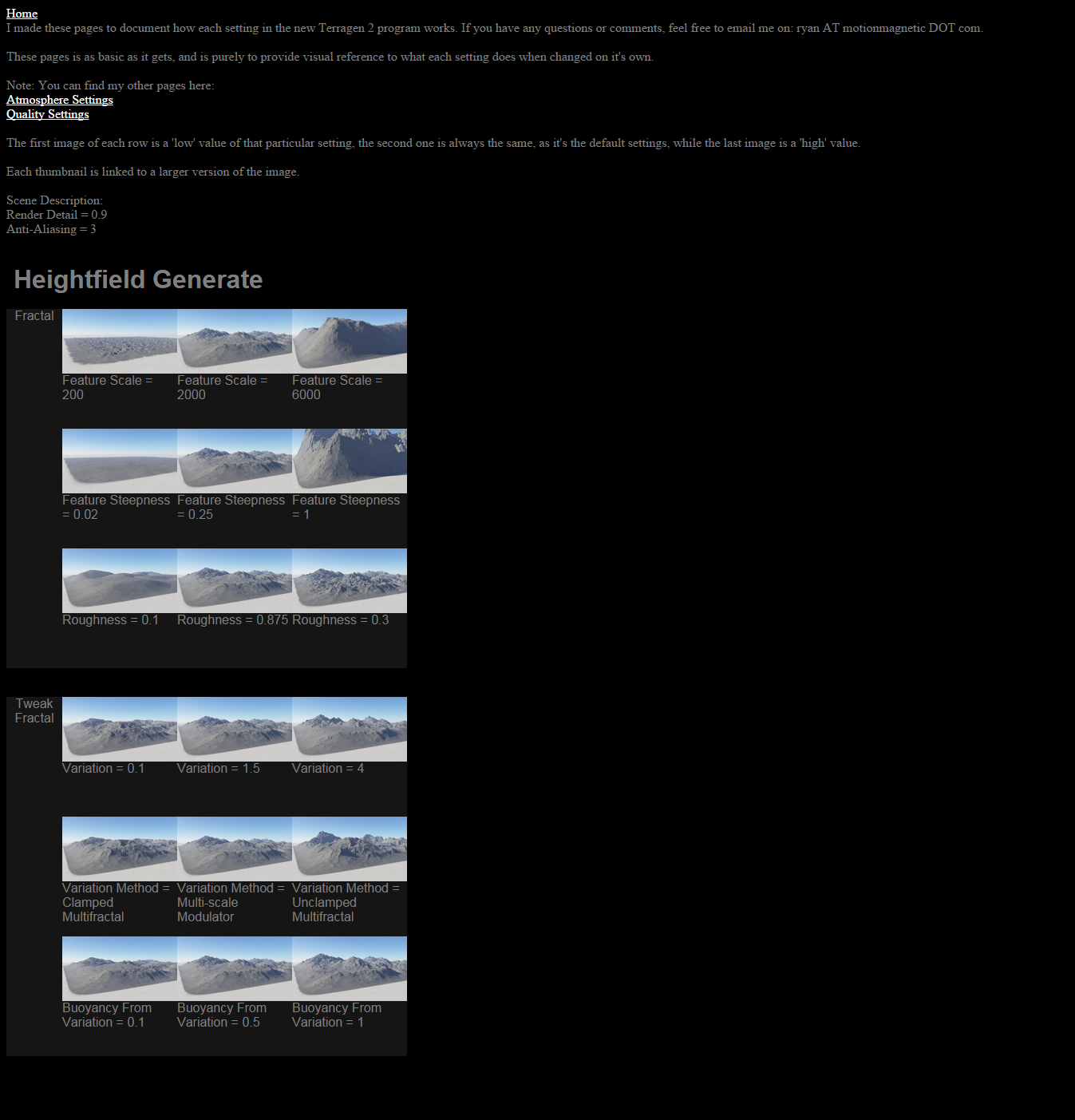Click the 'Feature Scale = 200' caption

click(x=108, y=388)
